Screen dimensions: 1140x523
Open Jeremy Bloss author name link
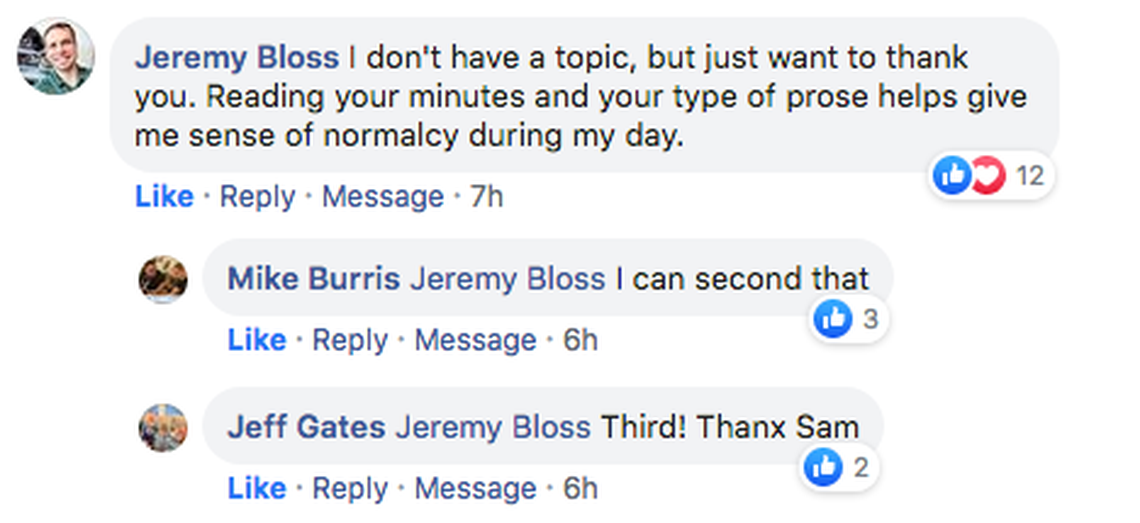click(237, 57)
